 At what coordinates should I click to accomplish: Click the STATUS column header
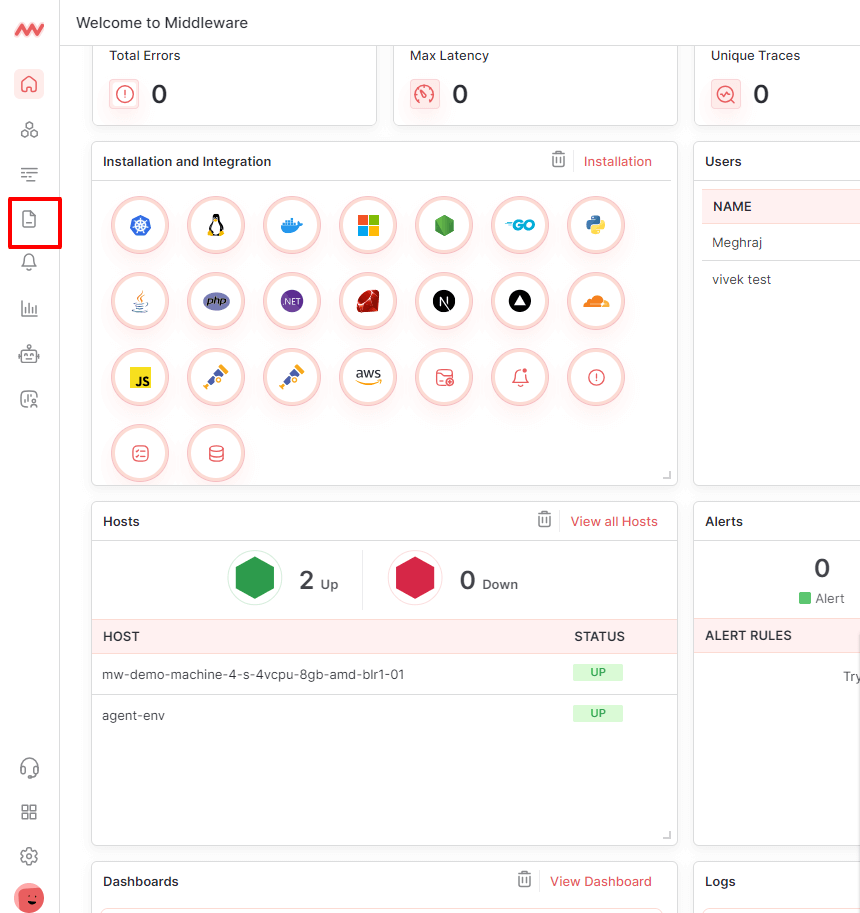599,636
